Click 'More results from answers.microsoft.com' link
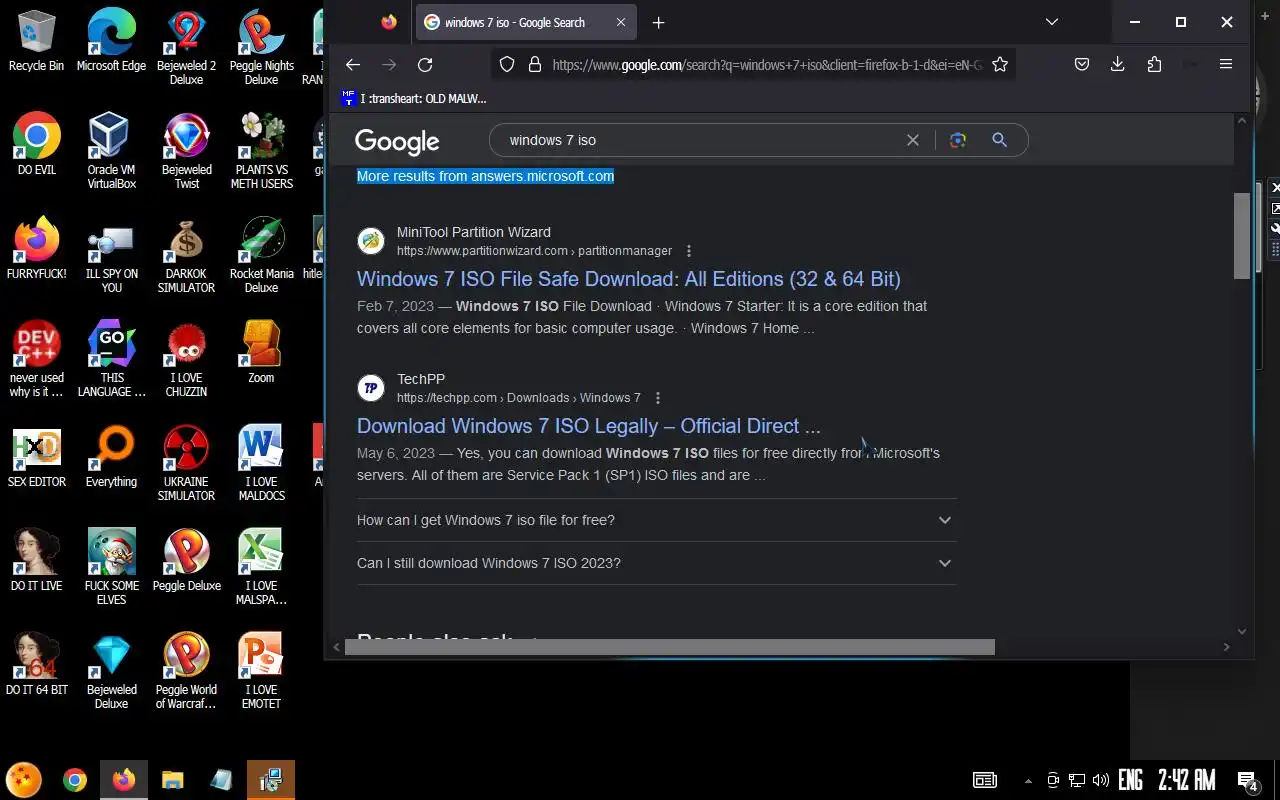This screenshot has height=800, width=1280. pyautogui.click(x=485, y=176)
